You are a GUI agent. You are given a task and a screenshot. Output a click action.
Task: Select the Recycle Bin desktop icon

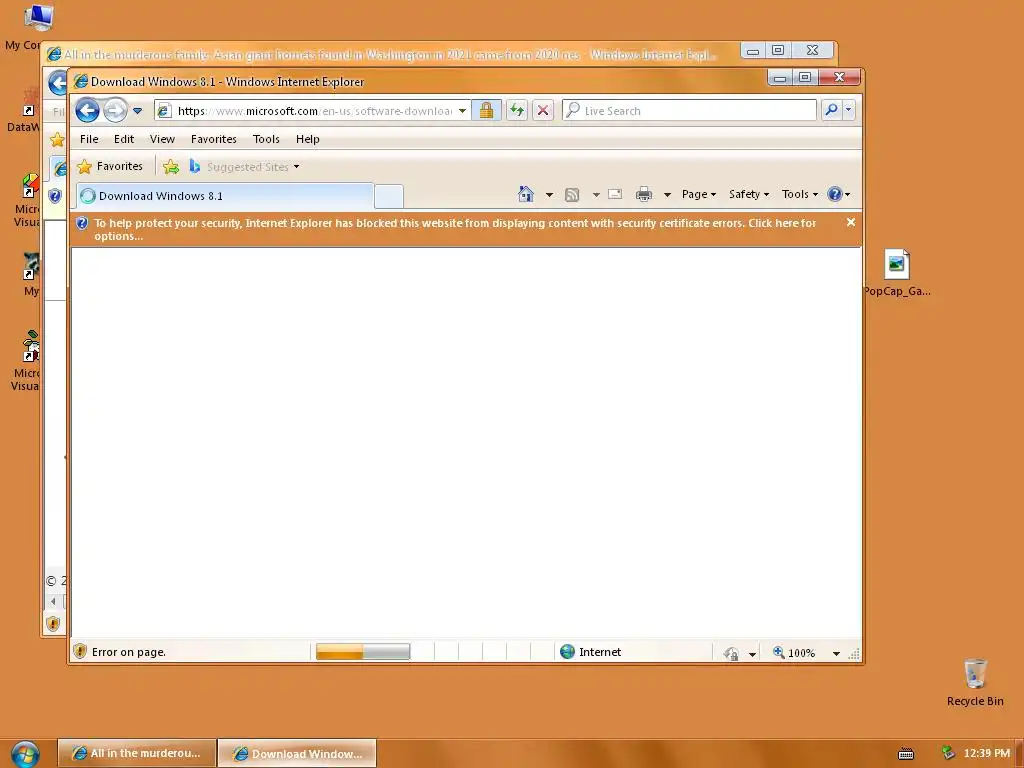[975, 682]
